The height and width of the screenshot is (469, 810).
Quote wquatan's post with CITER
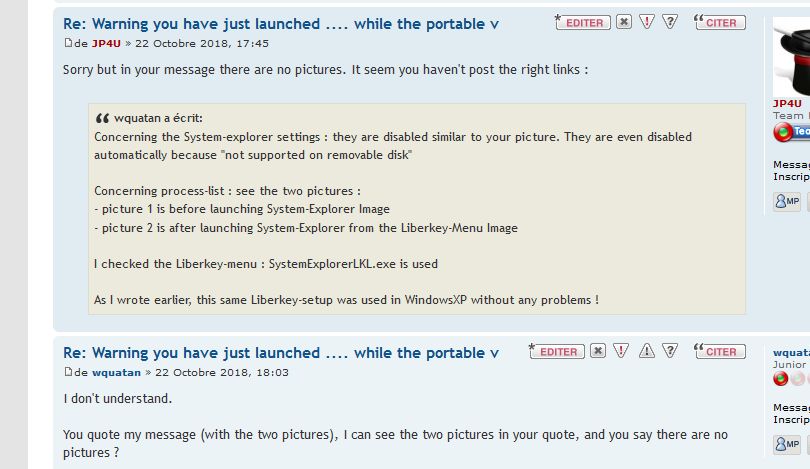coord(719,351)
